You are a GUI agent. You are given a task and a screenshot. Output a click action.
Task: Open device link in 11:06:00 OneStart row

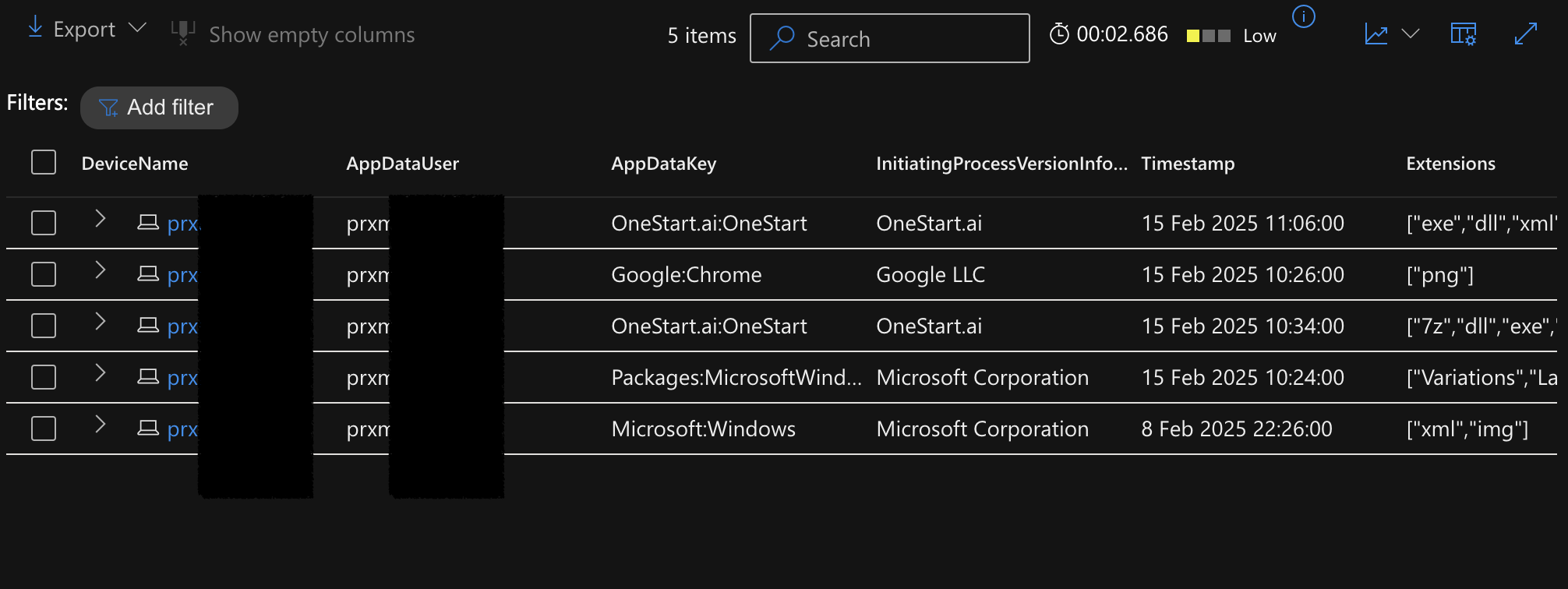tap(183, 224)
